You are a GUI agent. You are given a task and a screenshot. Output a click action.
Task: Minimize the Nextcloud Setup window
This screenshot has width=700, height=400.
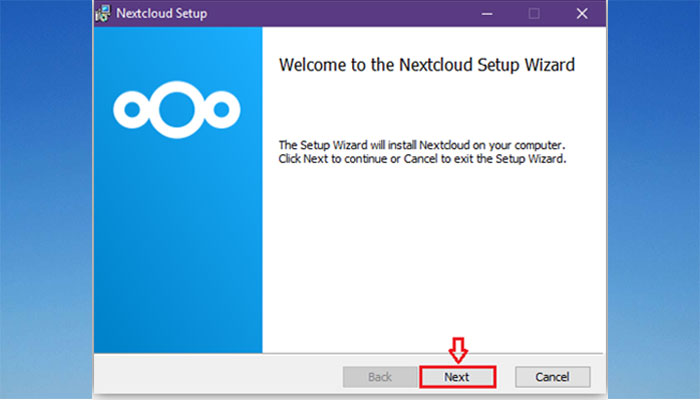487,14
